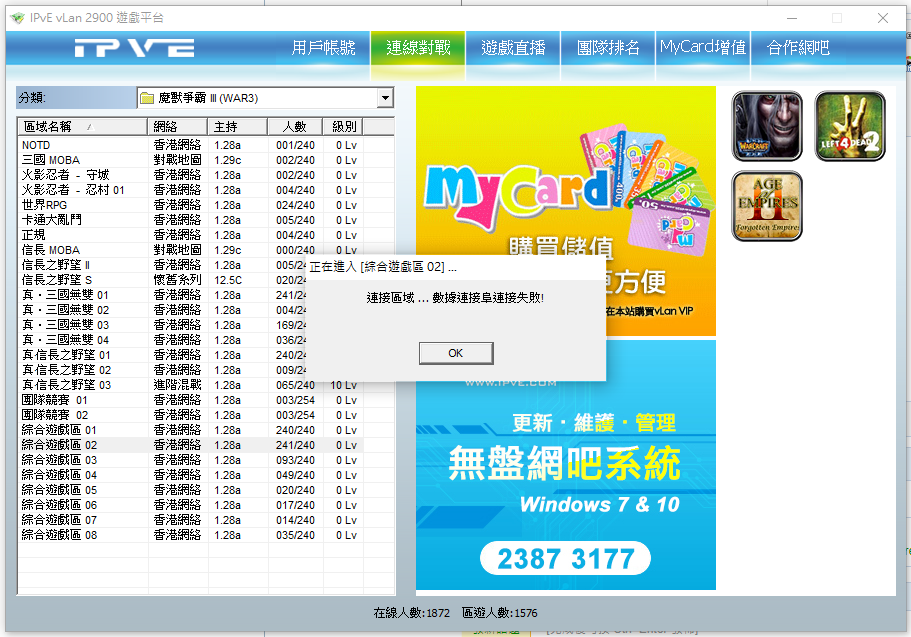Select the Age of Empires II icon
Viewport: 911px width, 637px height.
(767, 206)
